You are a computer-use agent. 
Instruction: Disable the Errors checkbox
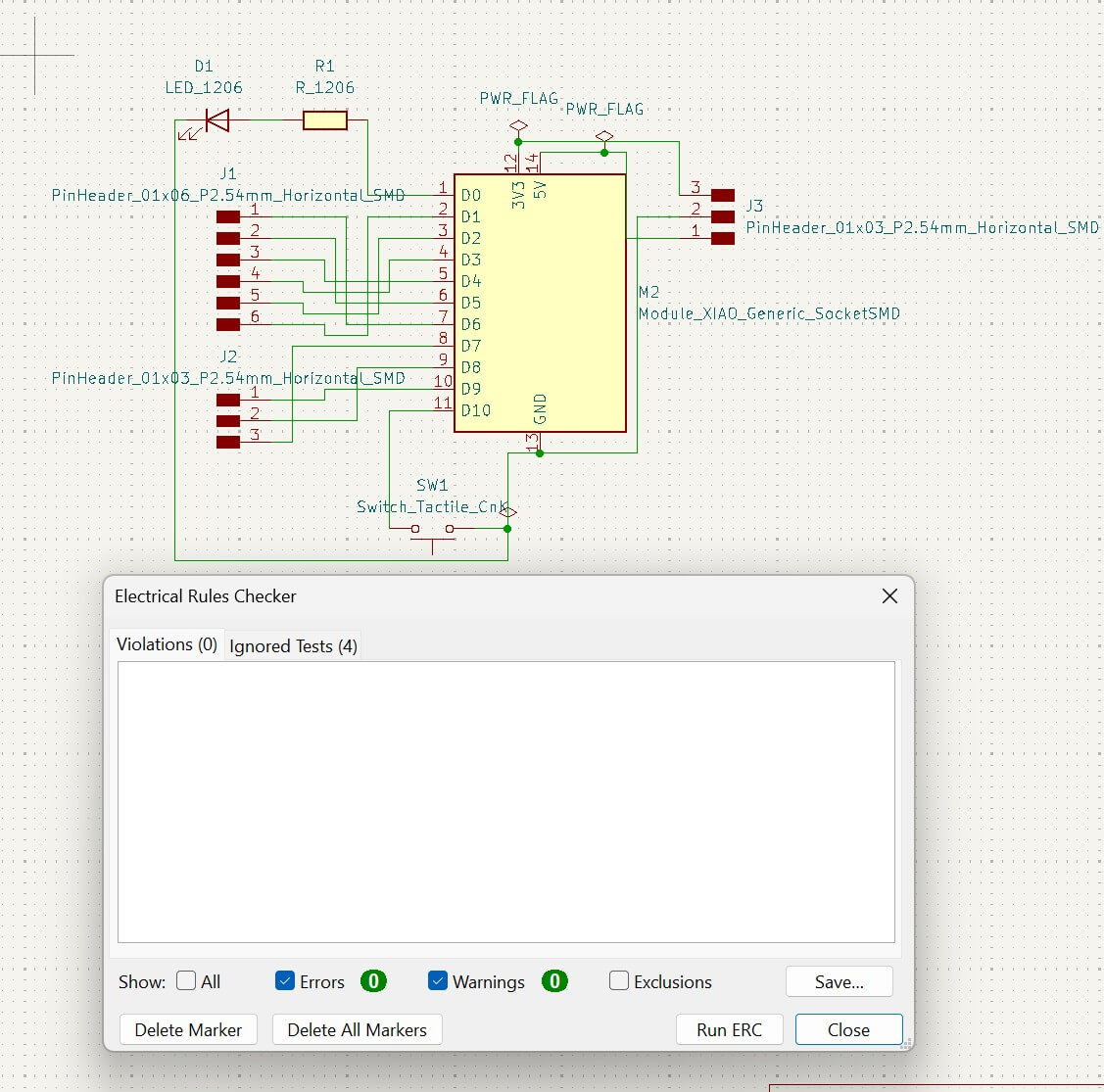click(x=285, y=981)
